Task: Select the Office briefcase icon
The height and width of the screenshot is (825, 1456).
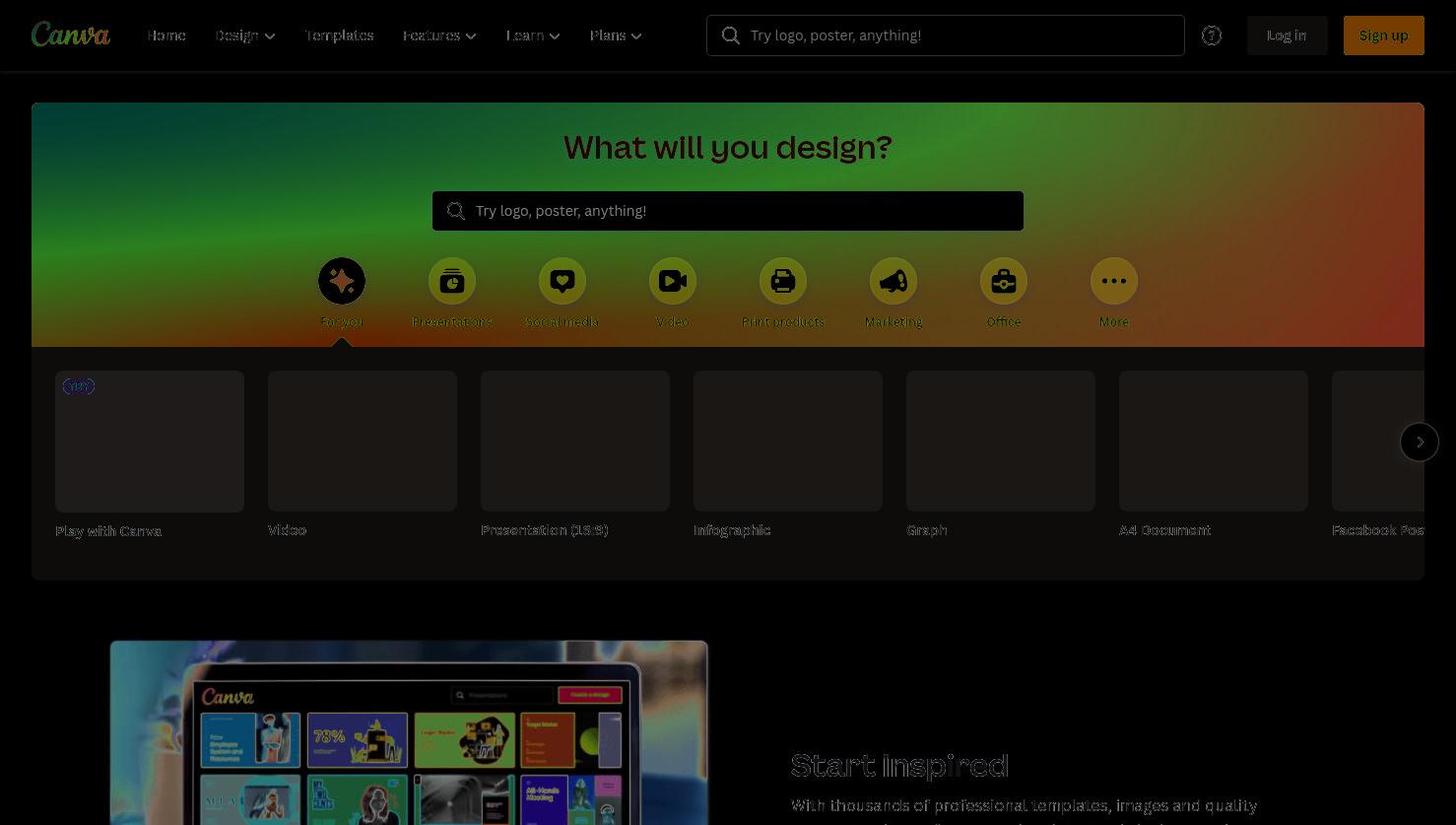Action: tap(1004, 281)
